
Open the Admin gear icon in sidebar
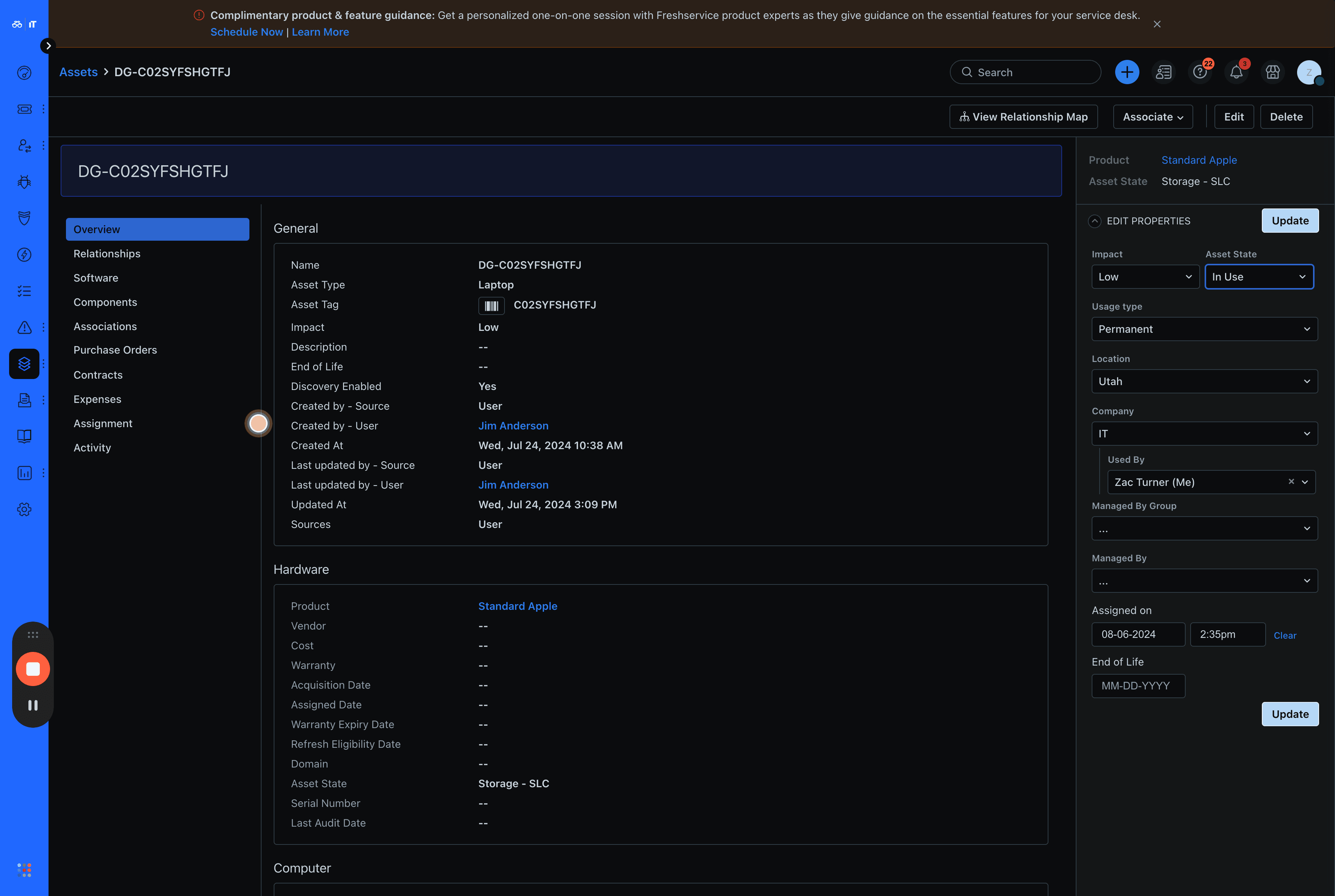[x=24, y=509]
